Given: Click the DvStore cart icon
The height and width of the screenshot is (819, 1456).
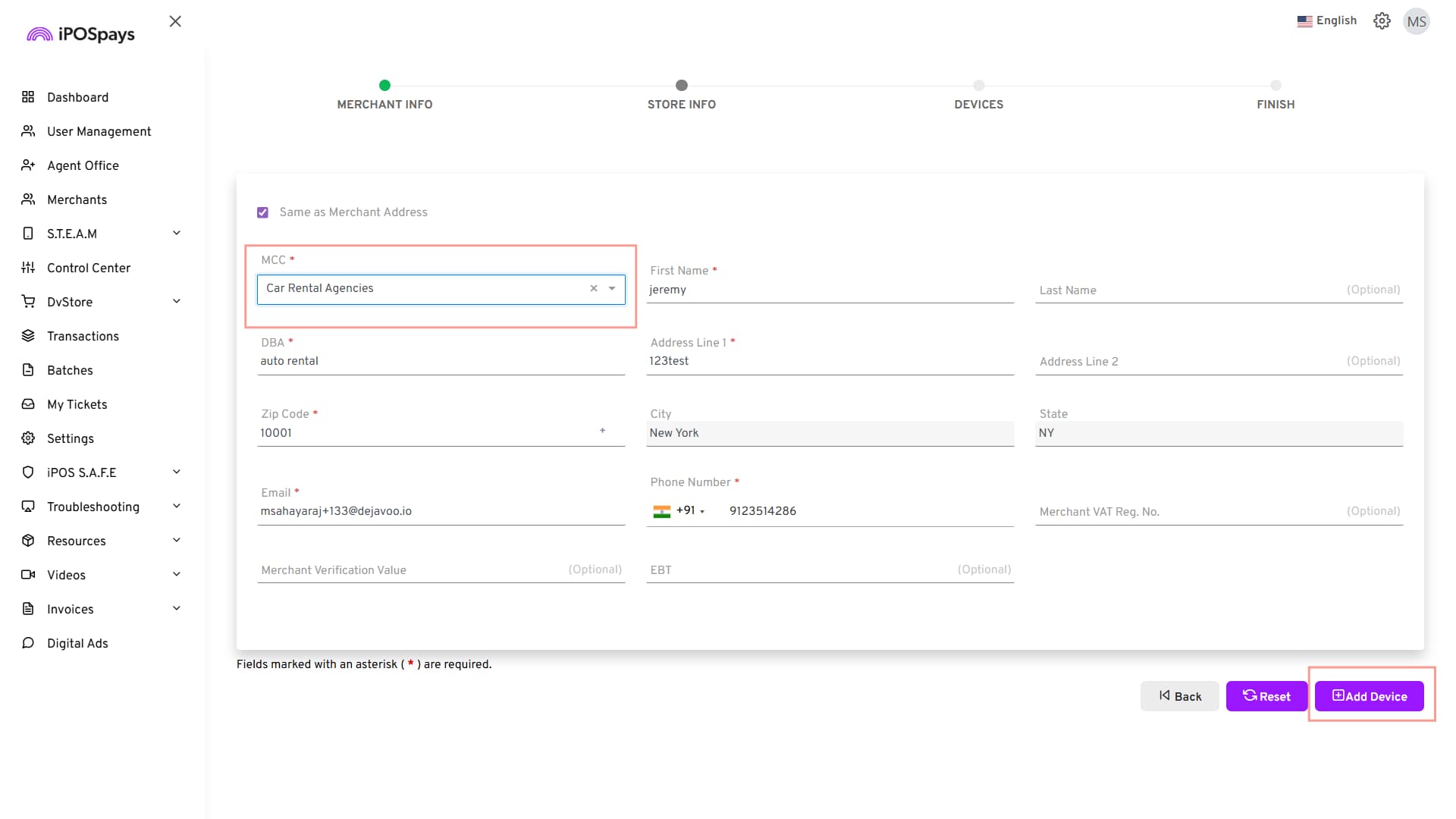Looking at the screenshot, I should [28, 302].
